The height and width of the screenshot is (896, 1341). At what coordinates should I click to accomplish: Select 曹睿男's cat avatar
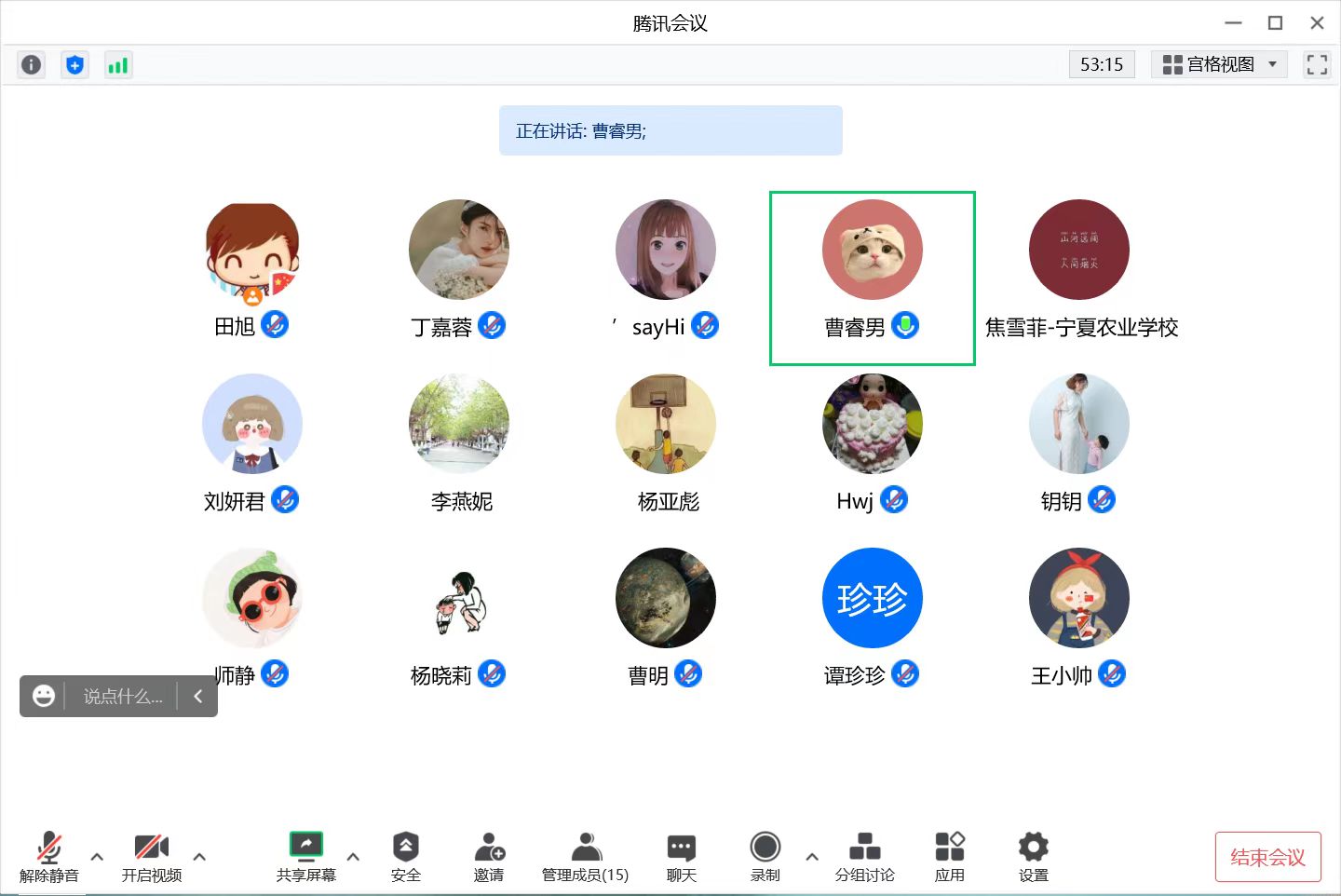(x=873, y=250)
